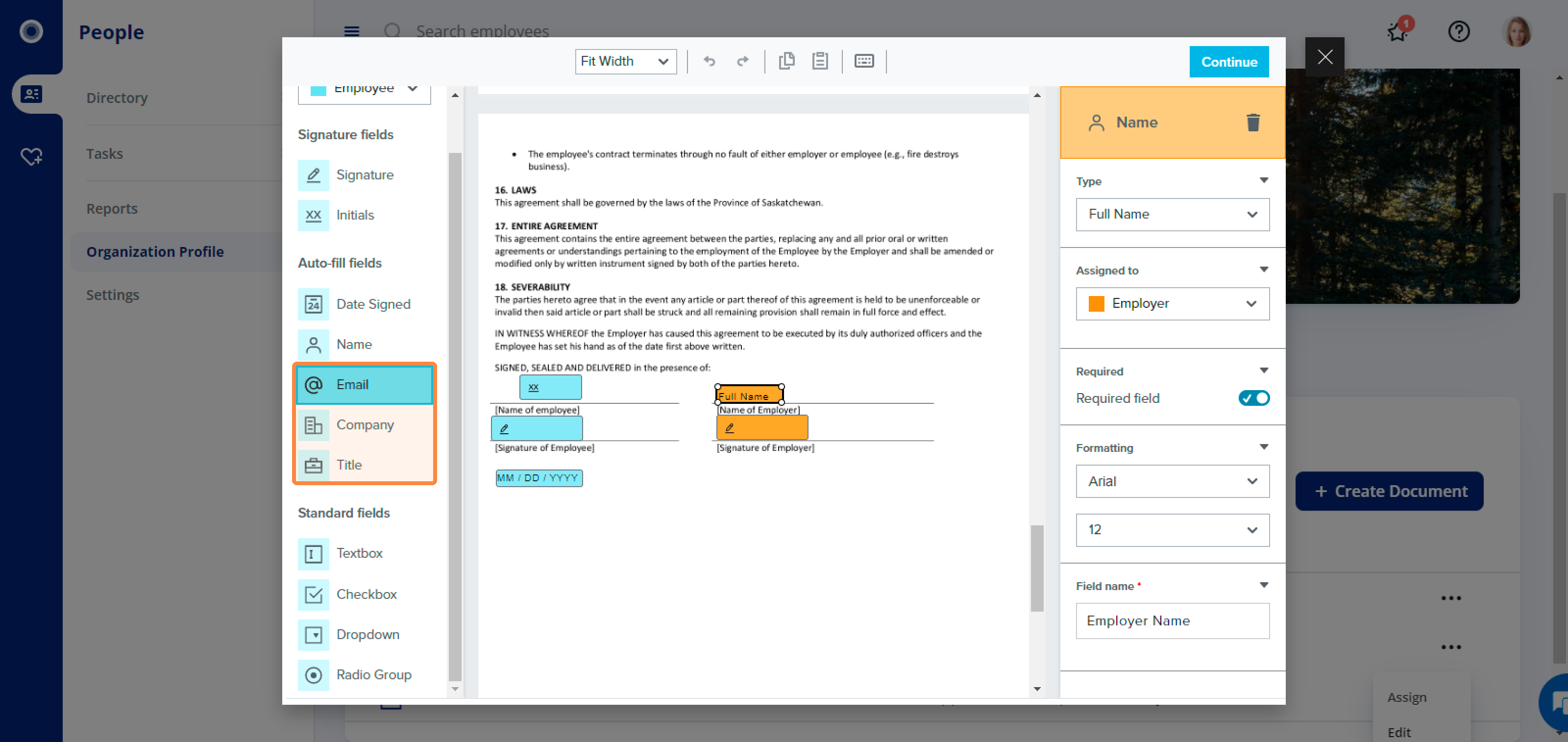Image resolution: width=1568 pixels, height=742 pixels.
Task: Select the employee initials field on document
Action: click(550, 387)
